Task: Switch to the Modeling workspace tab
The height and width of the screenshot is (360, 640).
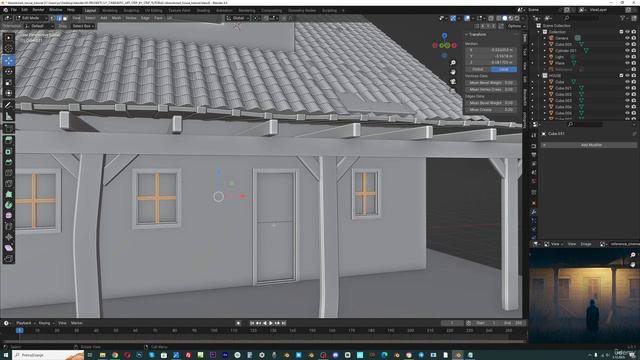Action: point(109,11)
